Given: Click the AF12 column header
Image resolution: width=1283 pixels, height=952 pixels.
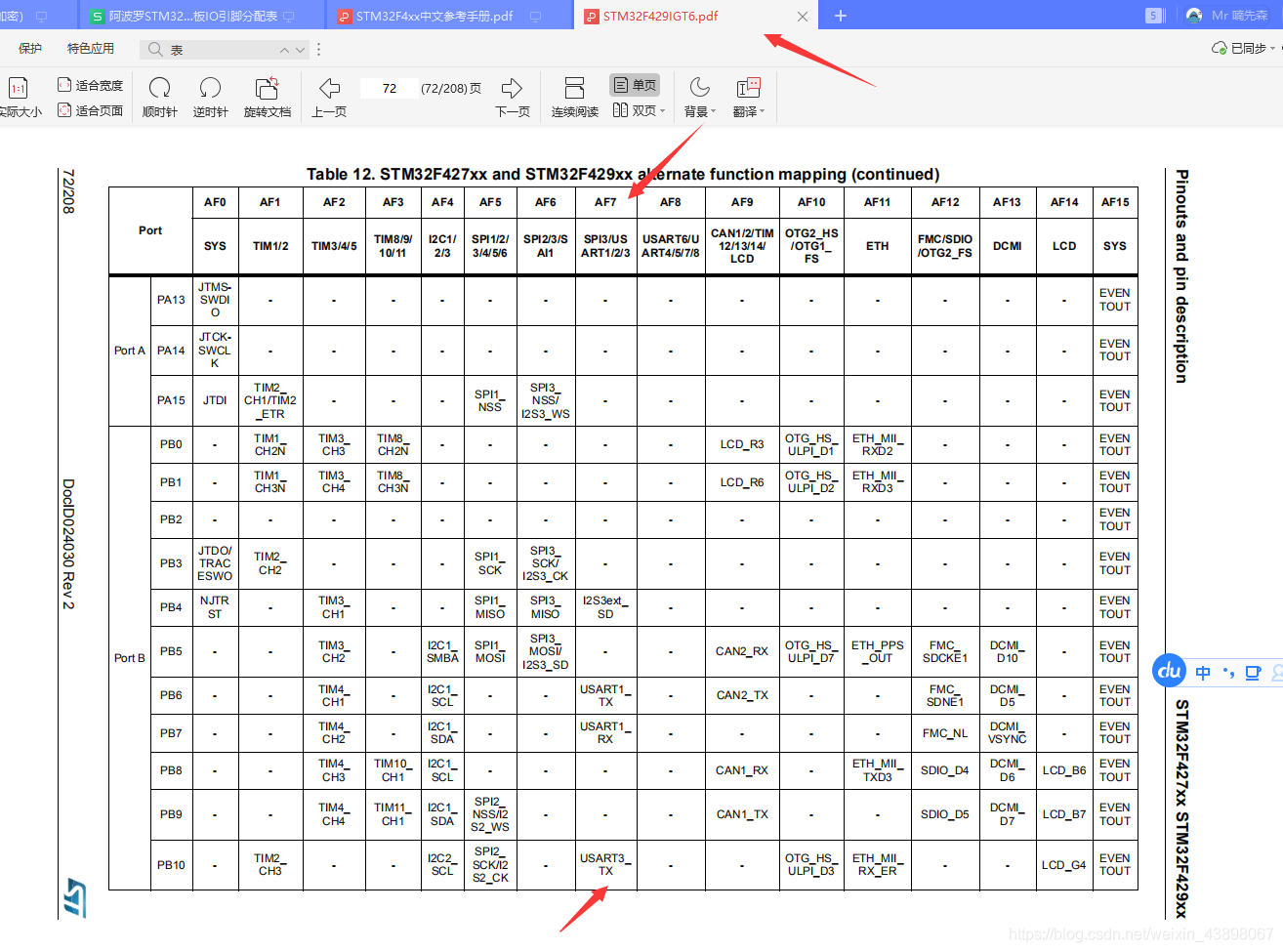Looking at the screenshot, I should click(944, 202).
